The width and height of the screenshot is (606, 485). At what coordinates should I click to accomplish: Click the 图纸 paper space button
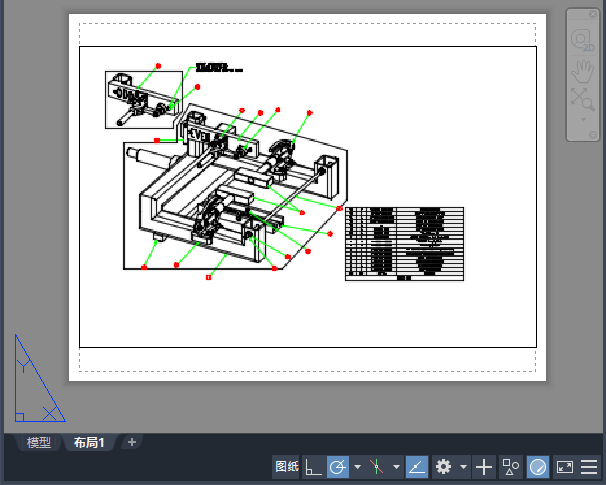click(286, 467)
